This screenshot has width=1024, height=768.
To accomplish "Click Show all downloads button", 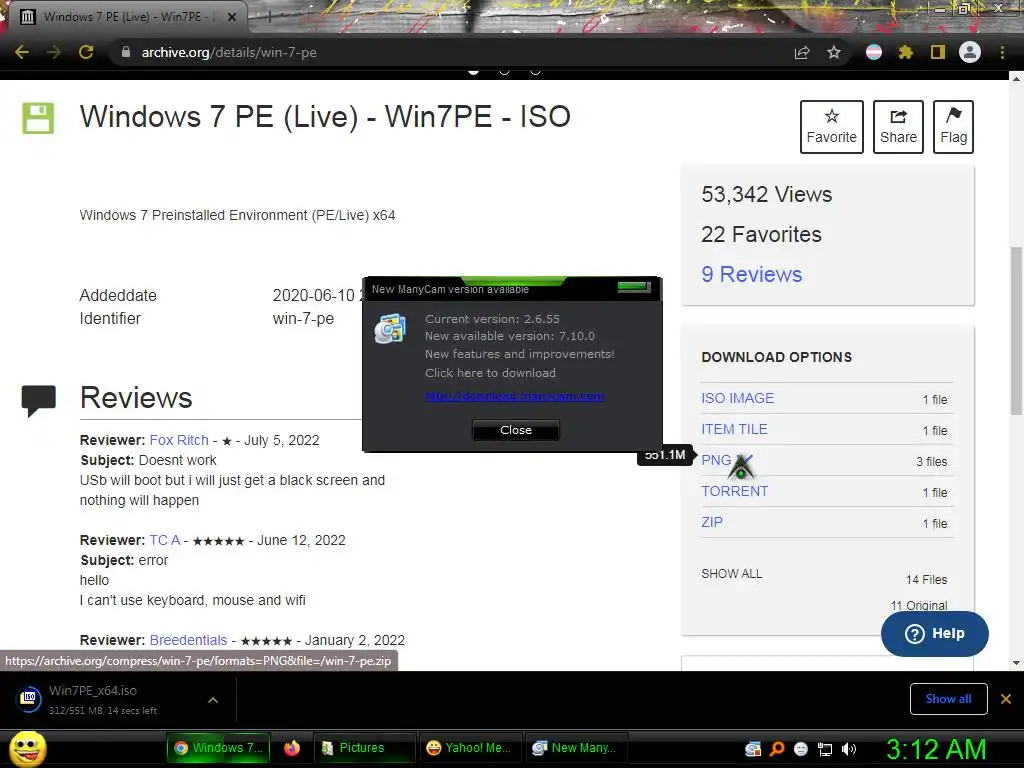I will [948, 699].
